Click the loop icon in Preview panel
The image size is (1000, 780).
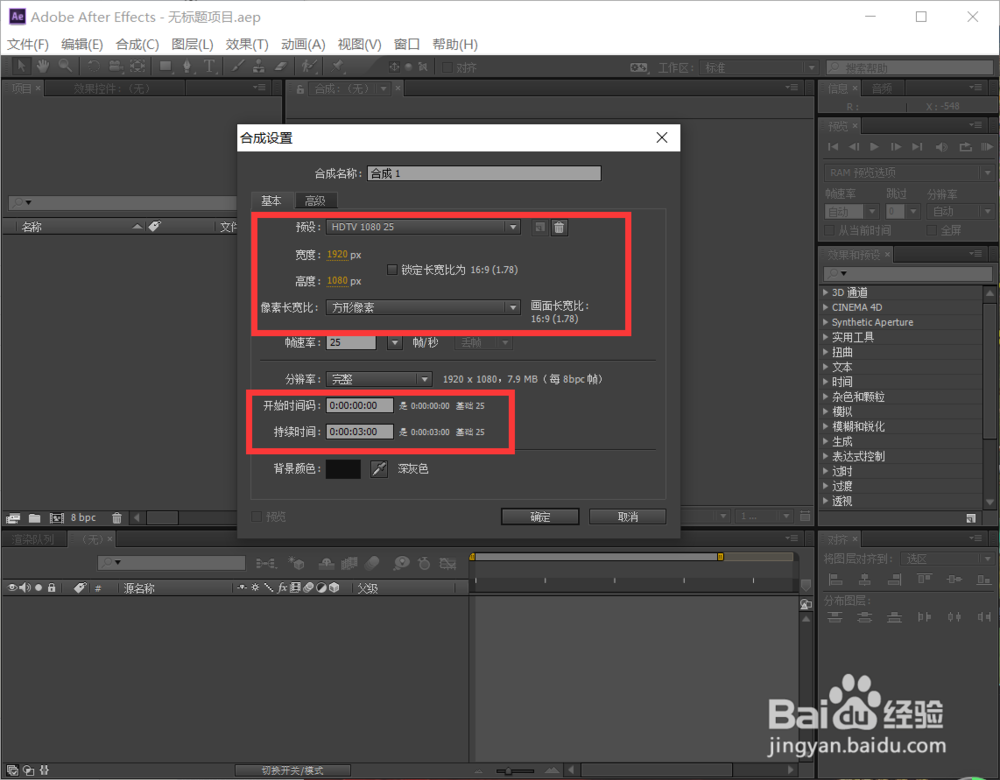966,147
